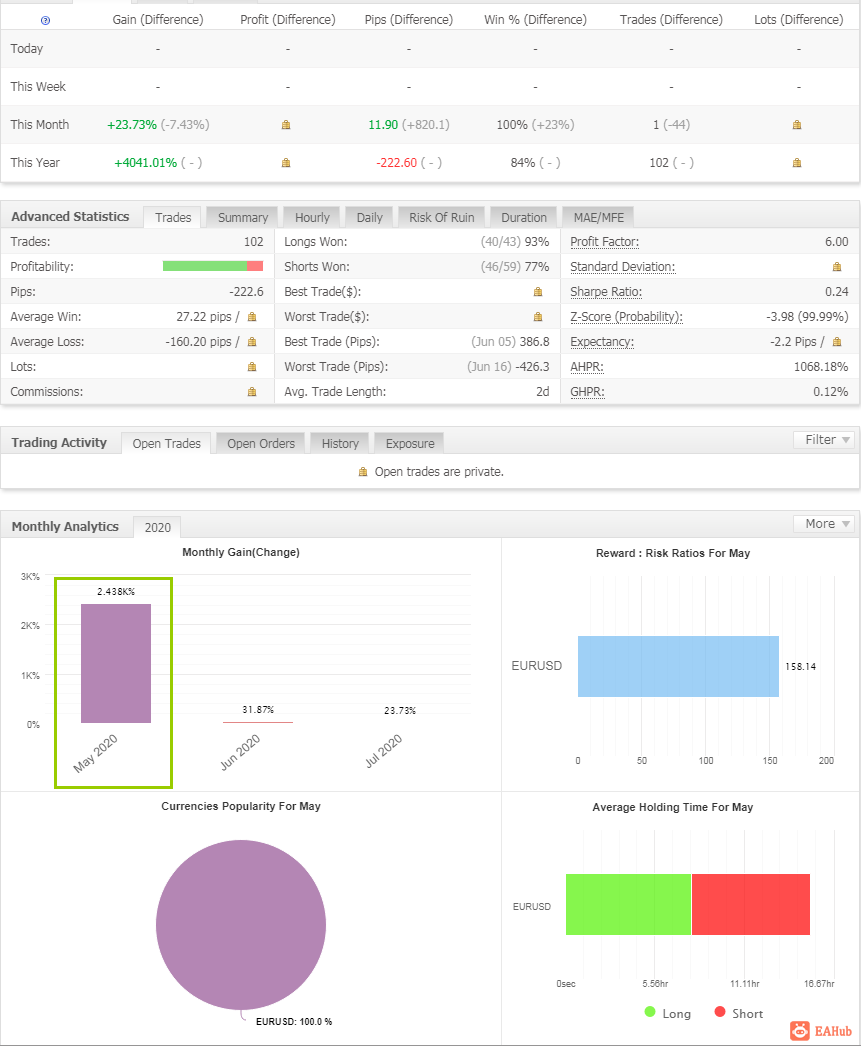Click the EURUSD: 100.0 % pie label

(x=294, y=1021)
